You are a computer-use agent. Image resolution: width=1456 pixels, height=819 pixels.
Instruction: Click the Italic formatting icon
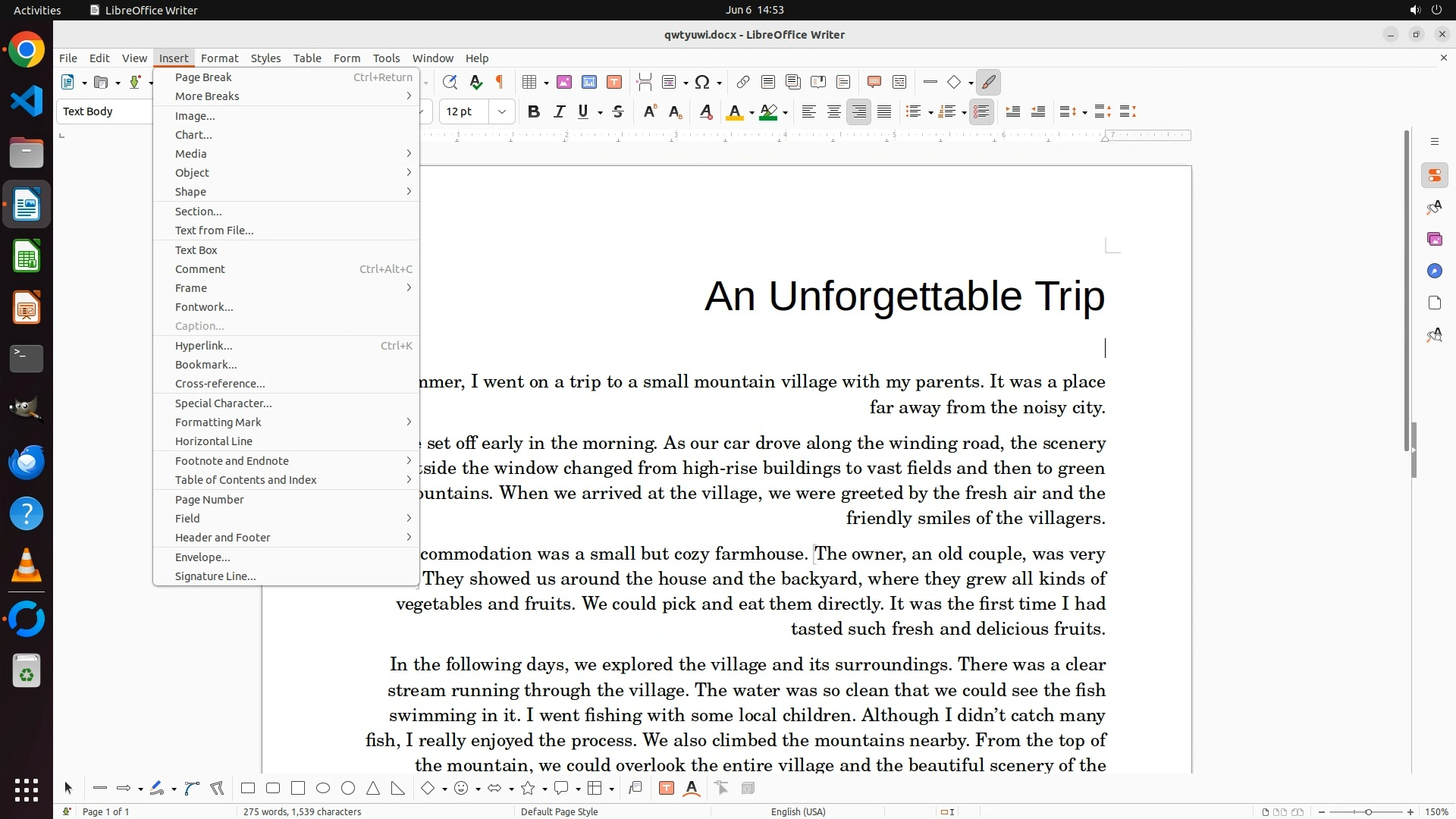click(559, 112)
